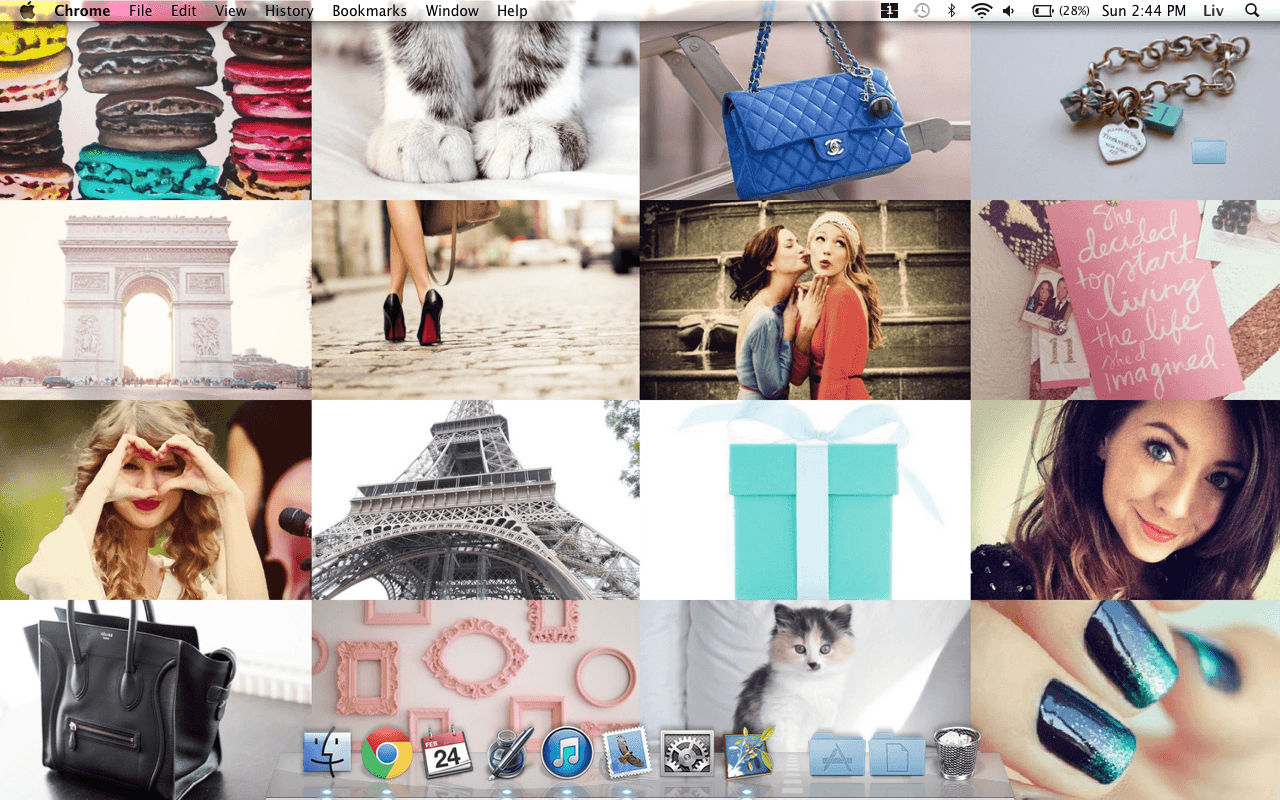Open the Time Machine status menu

pos(921,10)
